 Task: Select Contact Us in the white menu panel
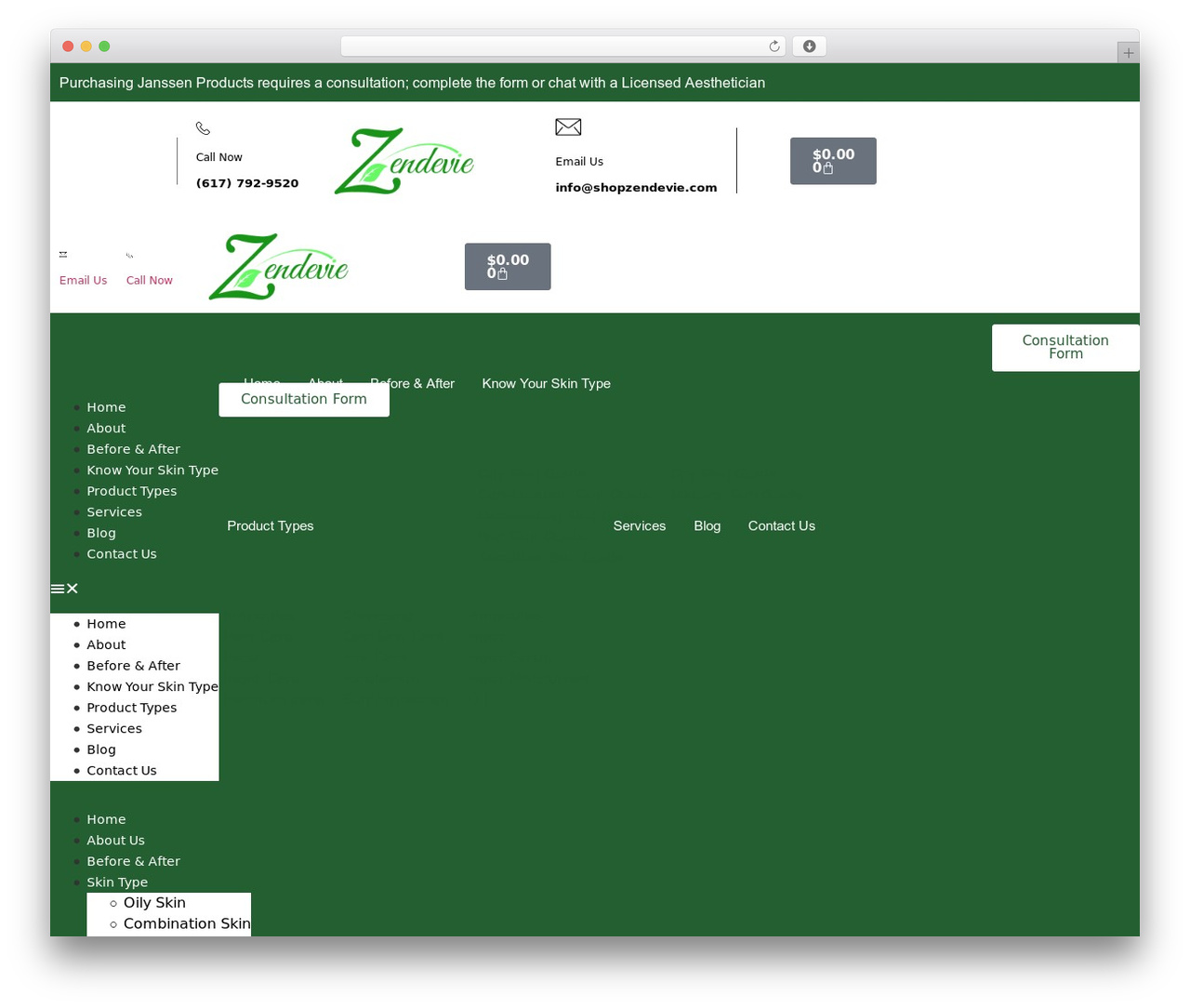click(122, 771)
